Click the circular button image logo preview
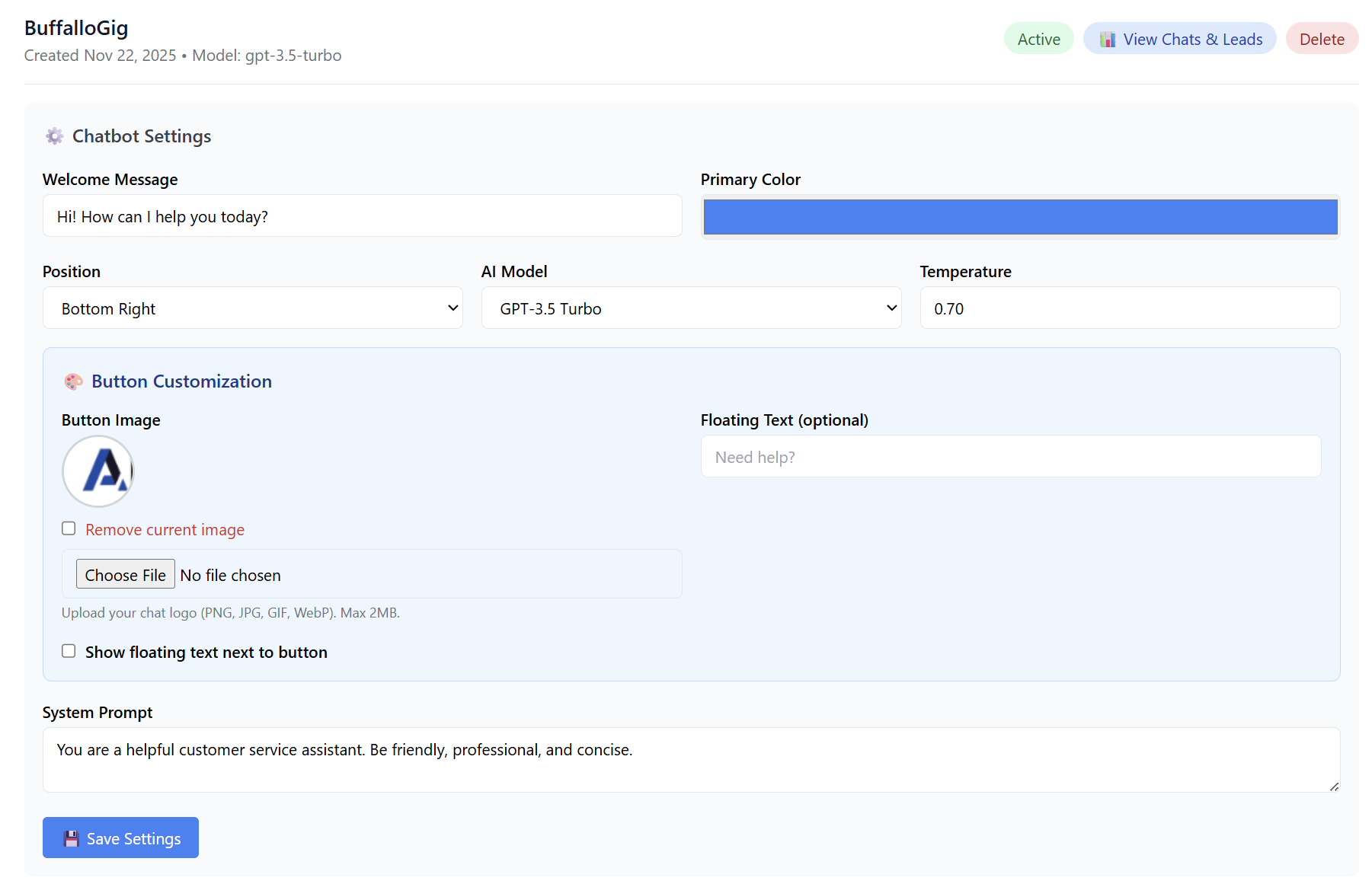 tap(98, 471)
